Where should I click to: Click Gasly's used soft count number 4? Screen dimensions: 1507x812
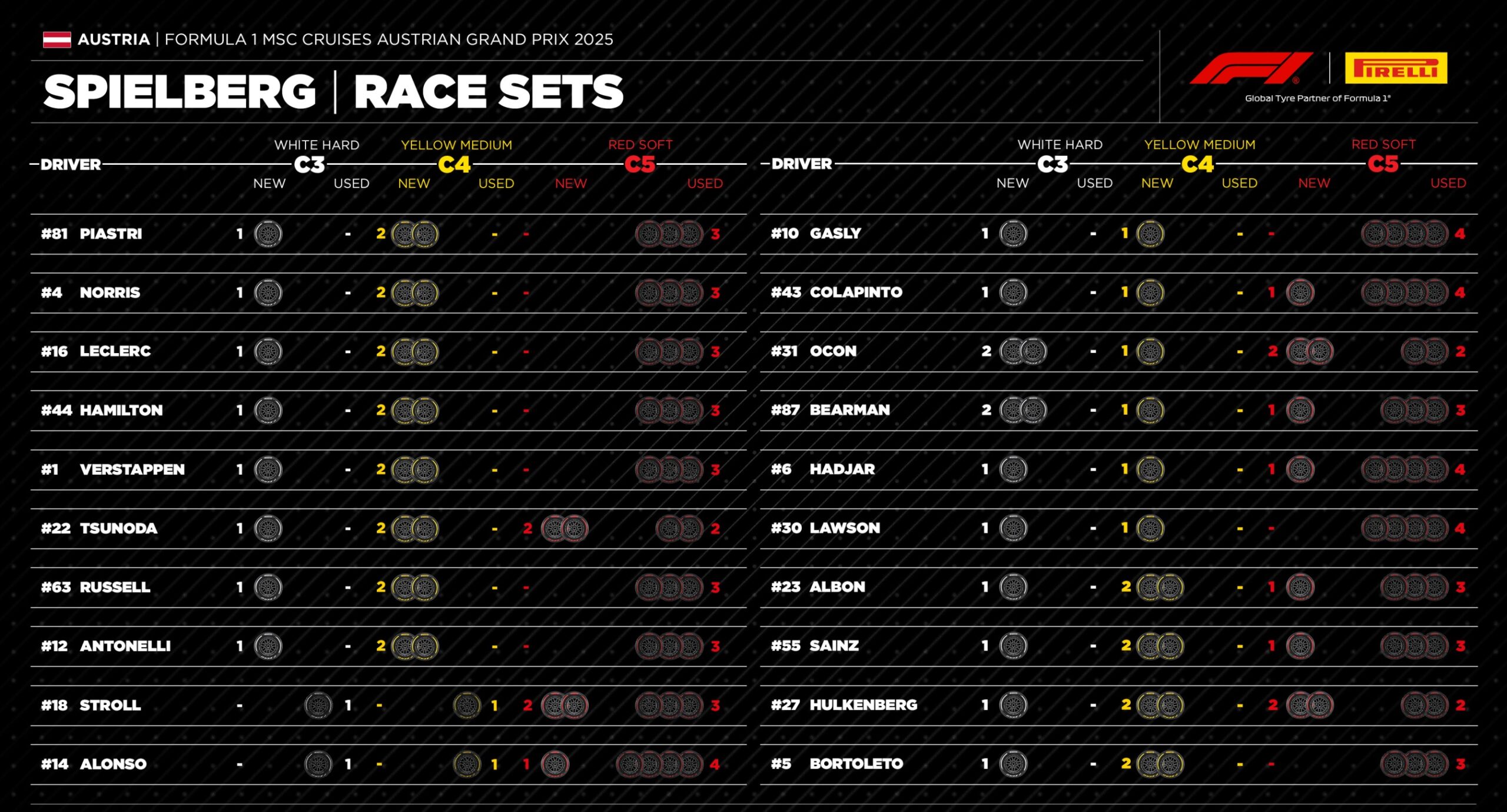pos(1460,234)
